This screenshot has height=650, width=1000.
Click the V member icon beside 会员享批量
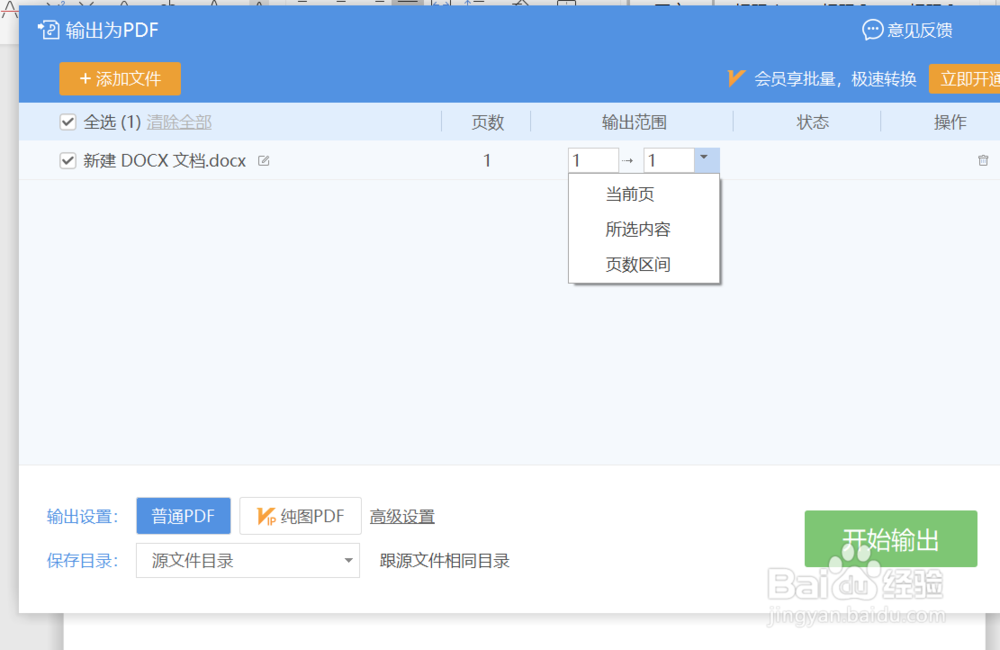[736, 79]
